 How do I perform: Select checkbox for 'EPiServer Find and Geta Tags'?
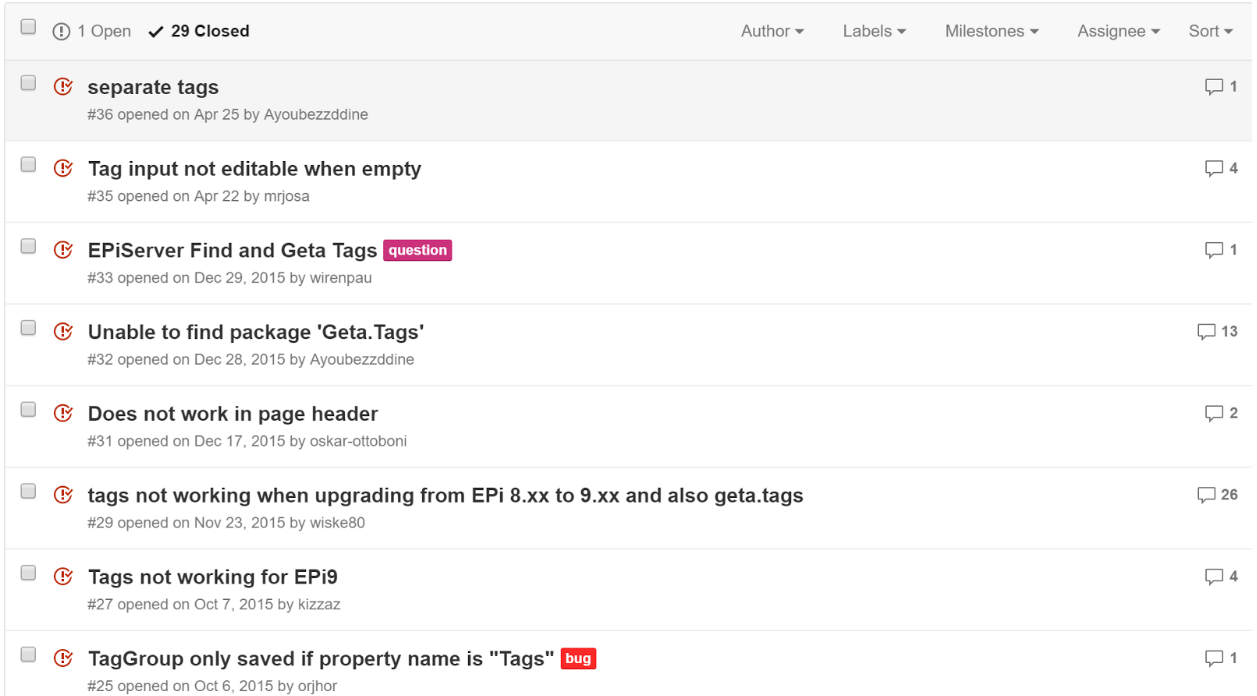click(28, 246)
